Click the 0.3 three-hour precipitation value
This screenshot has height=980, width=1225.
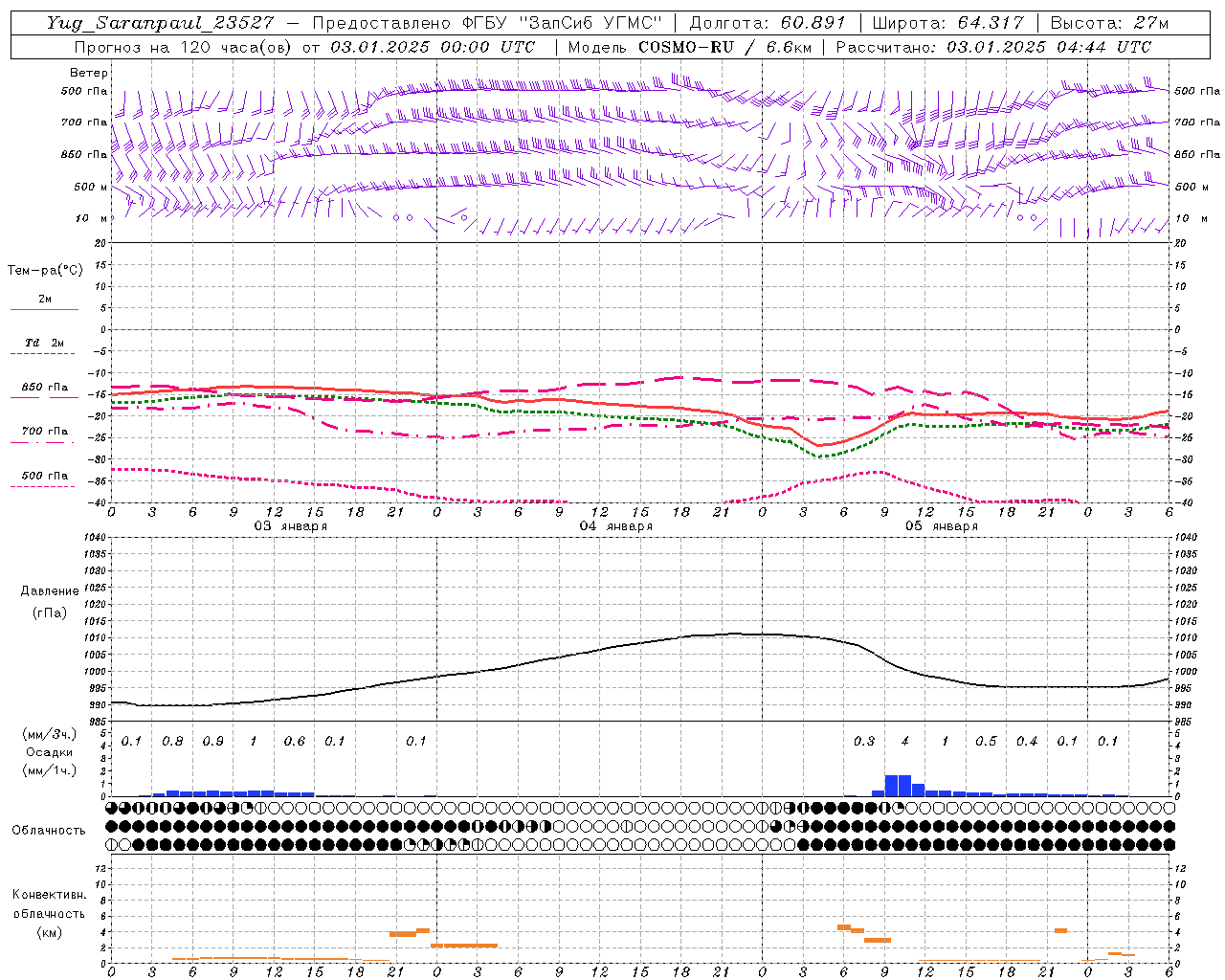click(x=863, y=742)
